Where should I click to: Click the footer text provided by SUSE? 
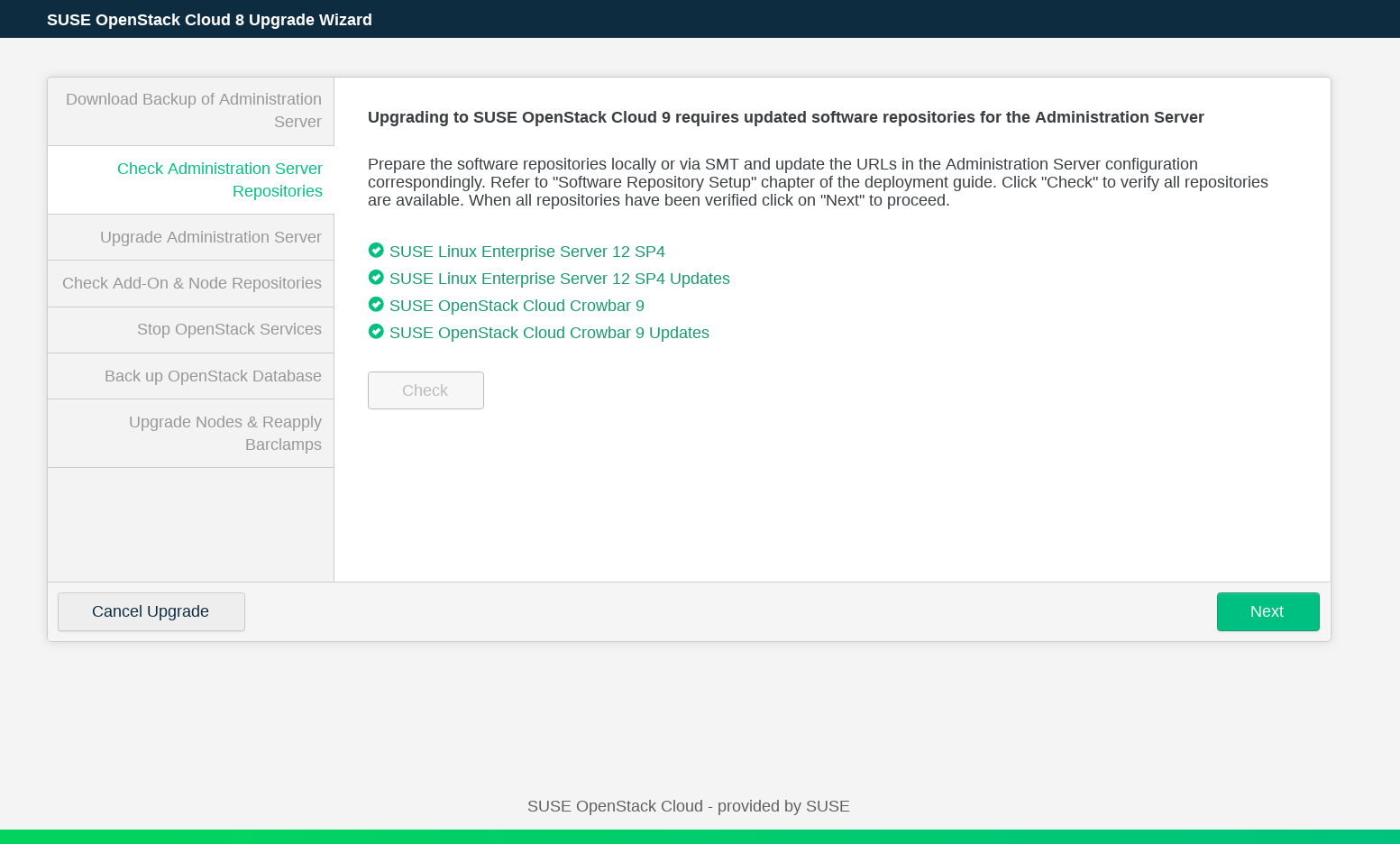click(688, 806)
